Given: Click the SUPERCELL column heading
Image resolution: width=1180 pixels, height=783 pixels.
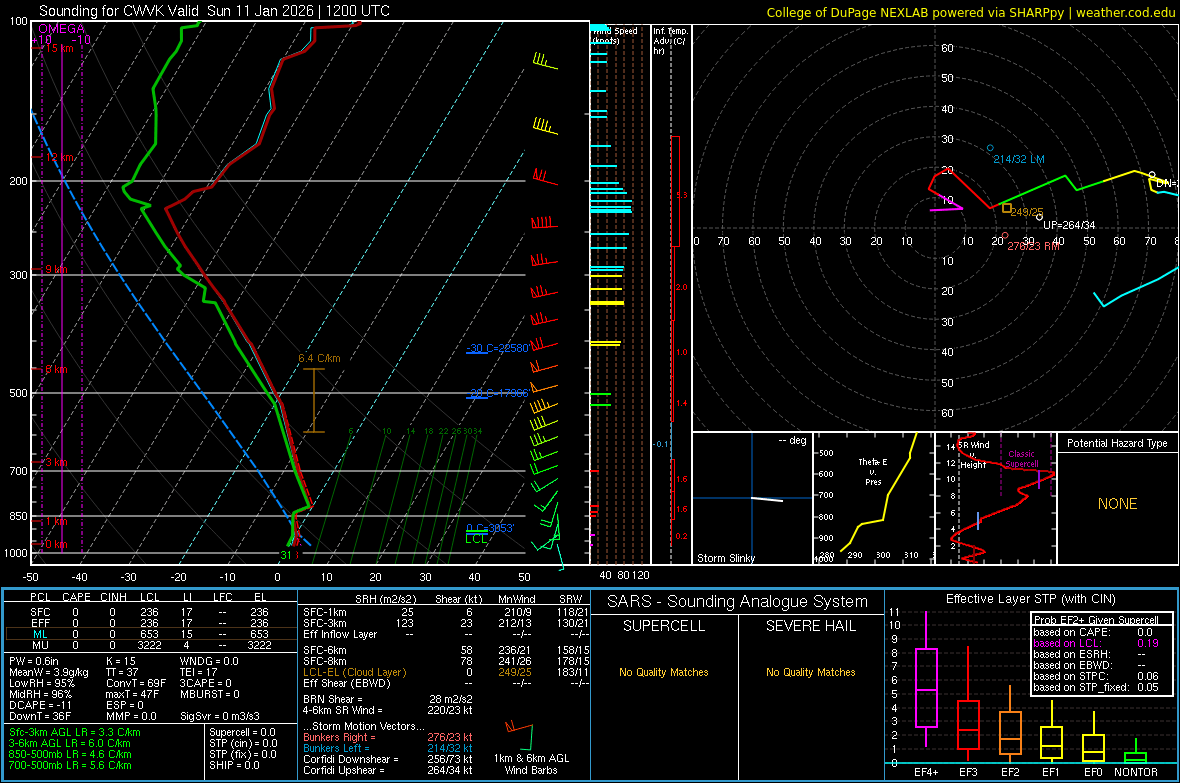Looking at the screenshot, I should point(664,626).
